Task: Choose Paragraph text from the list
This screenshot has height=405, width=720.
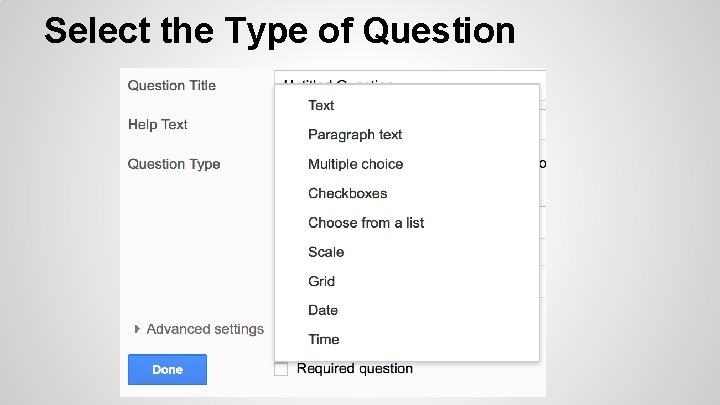Action: pyautogui.click(x=355, y=134)
